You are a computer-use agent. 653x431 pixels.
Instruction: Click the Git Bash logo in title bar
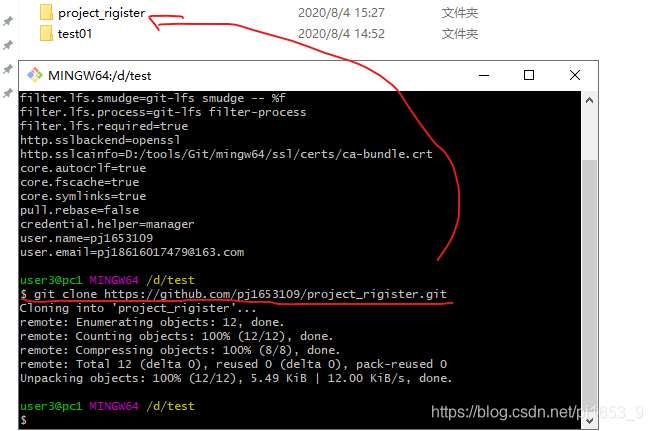tap(35, 75)
